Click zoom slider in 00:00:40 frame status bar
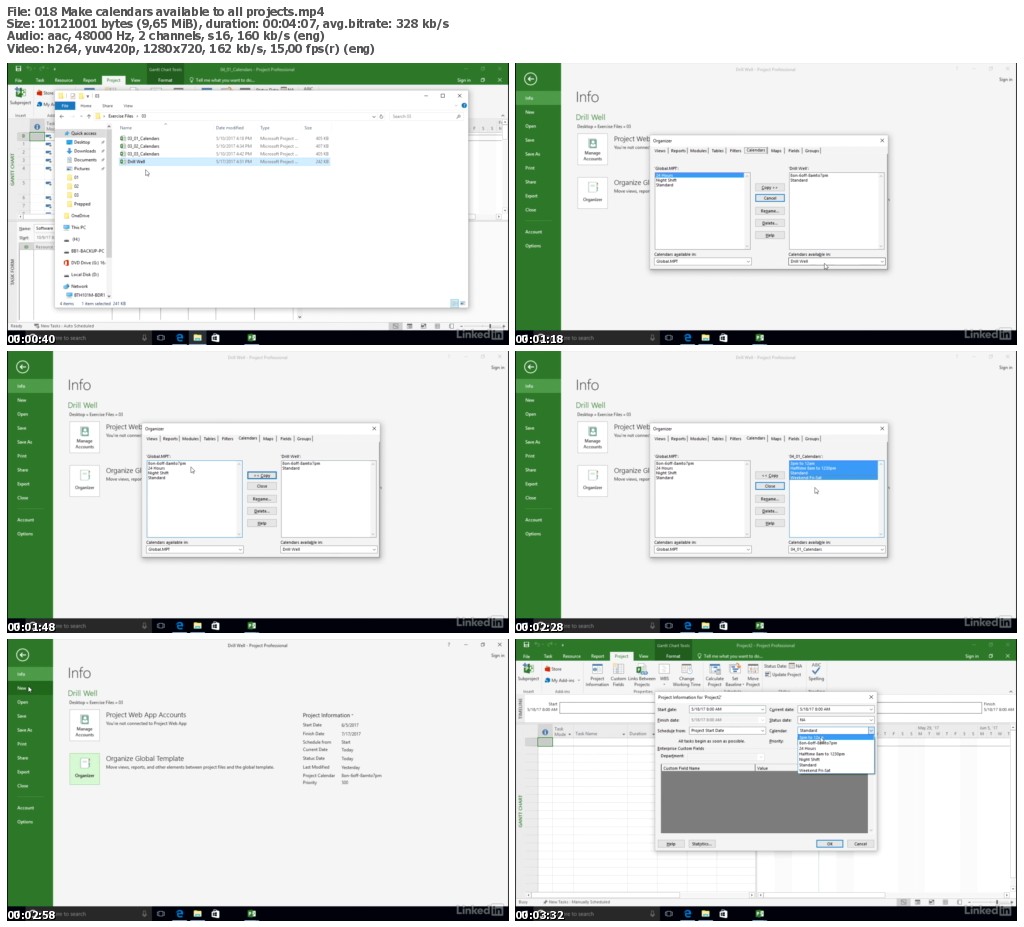Screen dimensions: 1024x927 point(484,326)
